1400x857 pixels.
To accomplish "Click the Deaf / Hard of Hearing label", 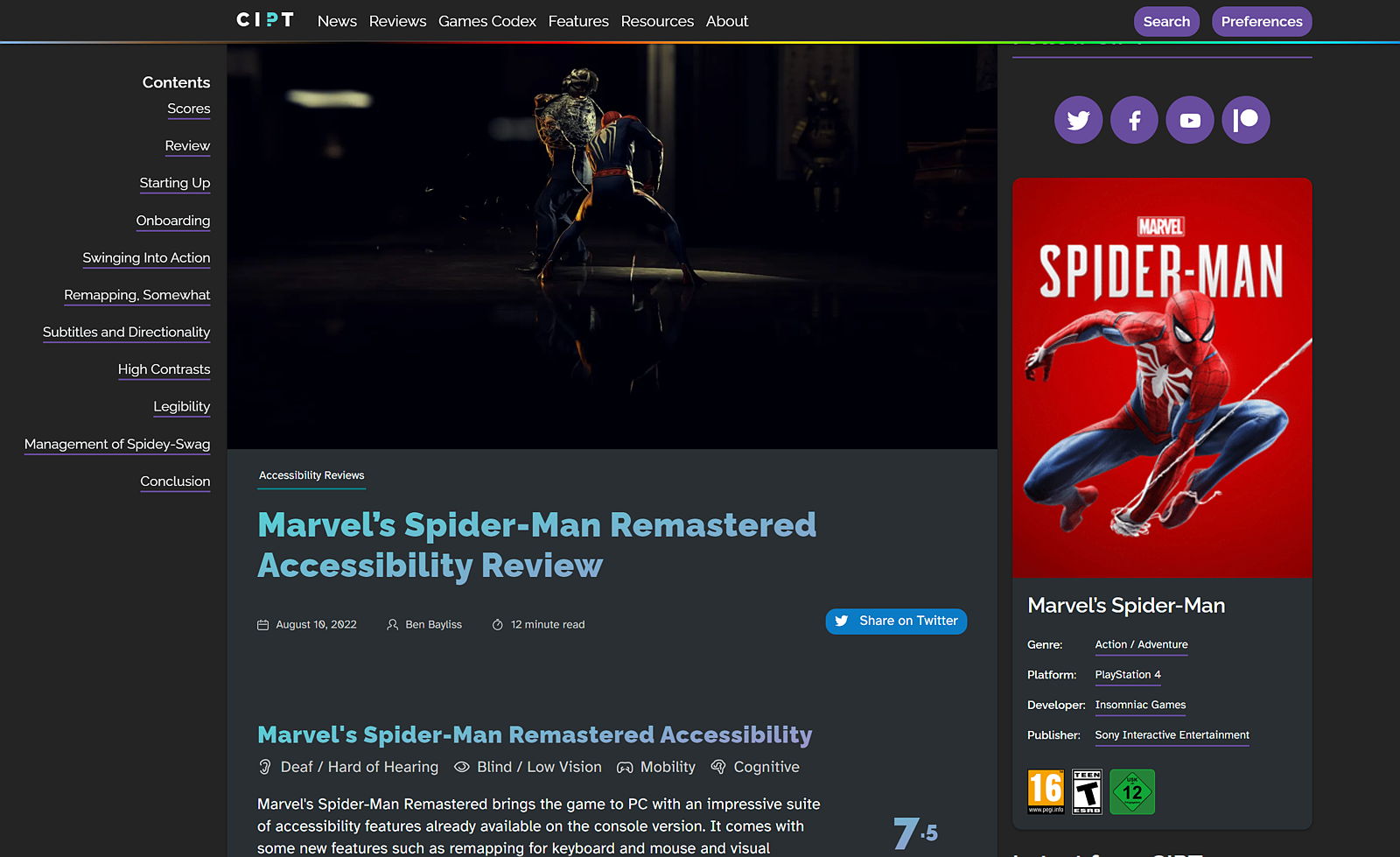I will (360, 767).
